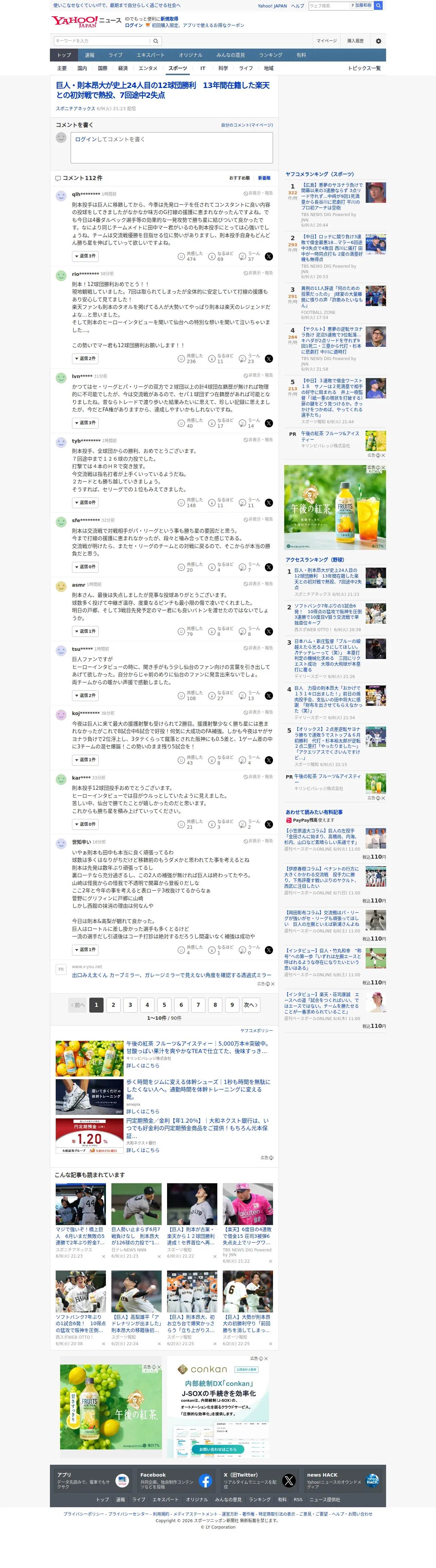Screen dimensions: 436x1568
Task: Expand 返信0件 on tyb's comment
Action: tap(85, 503)
